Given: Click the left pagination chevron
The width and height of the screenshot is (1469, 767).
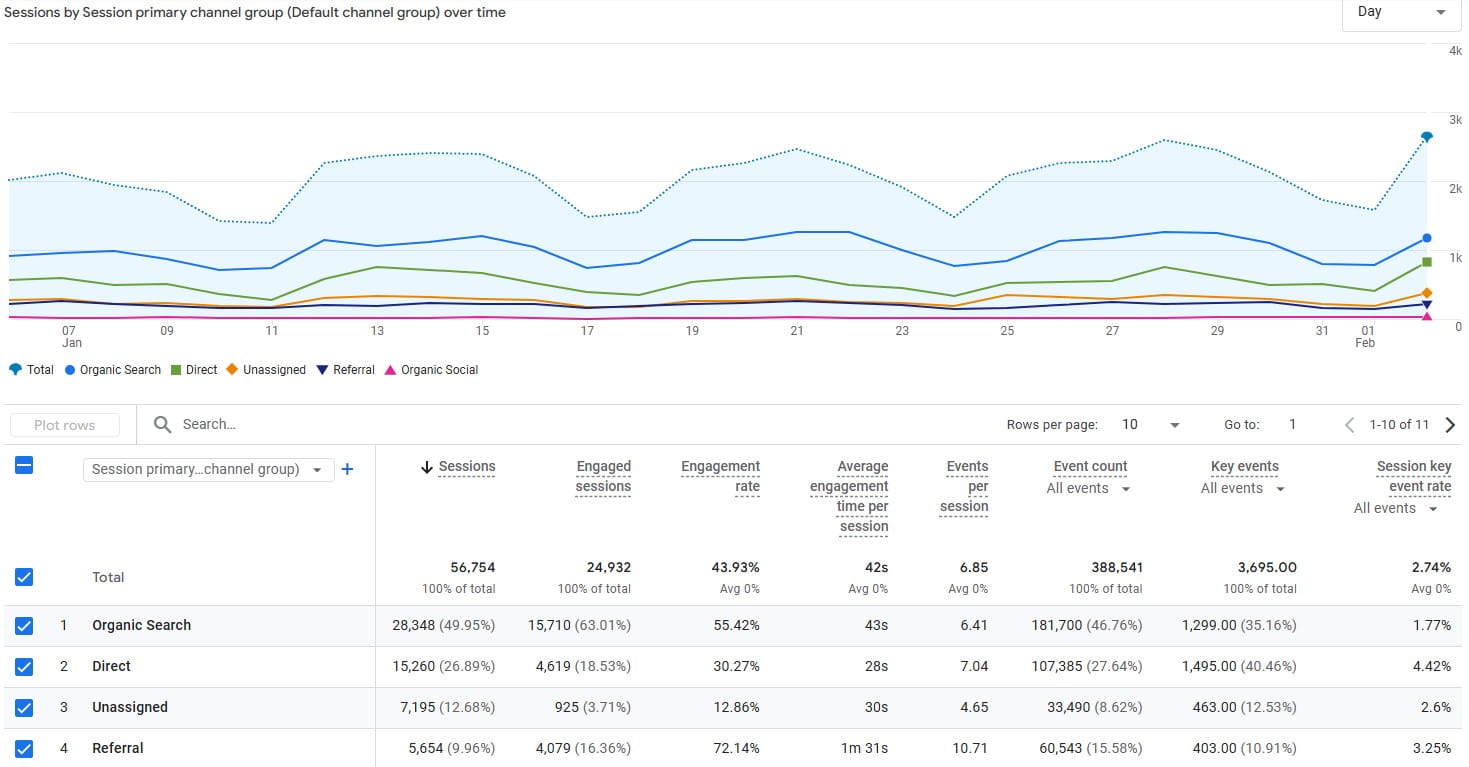Looking at the screenshot, I should point(1349,424).
